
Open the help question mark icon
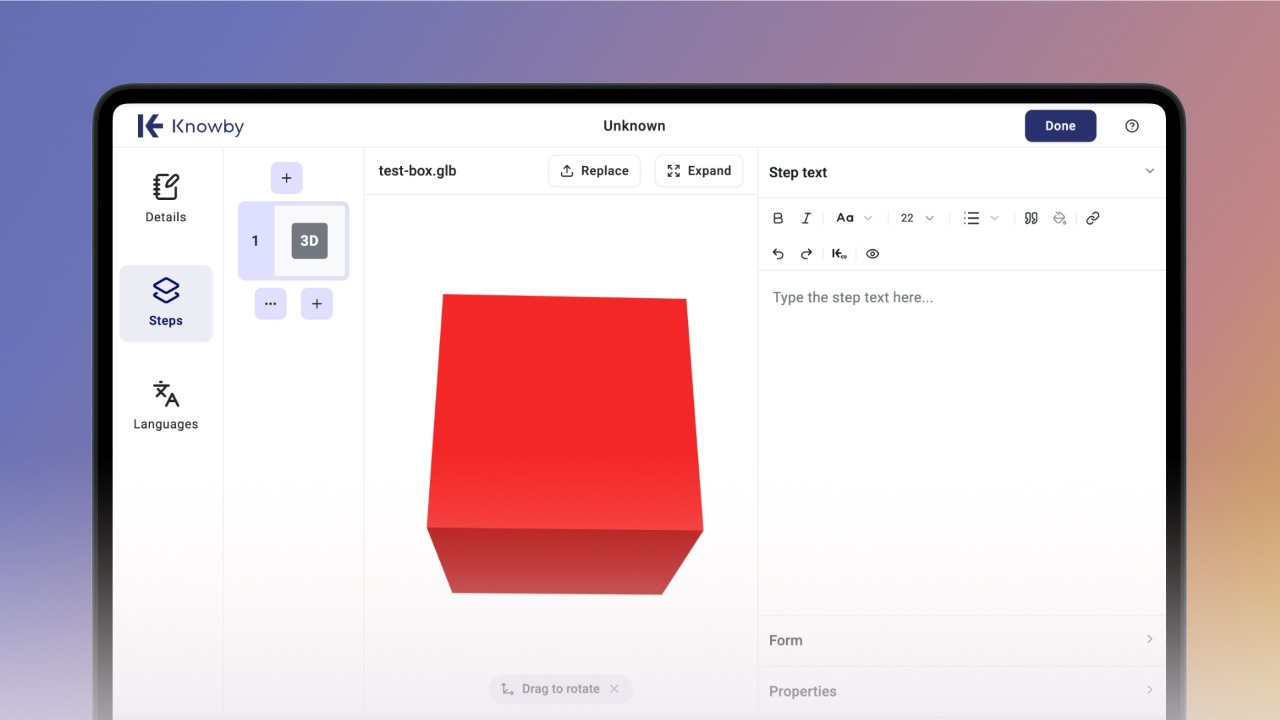1132,126
